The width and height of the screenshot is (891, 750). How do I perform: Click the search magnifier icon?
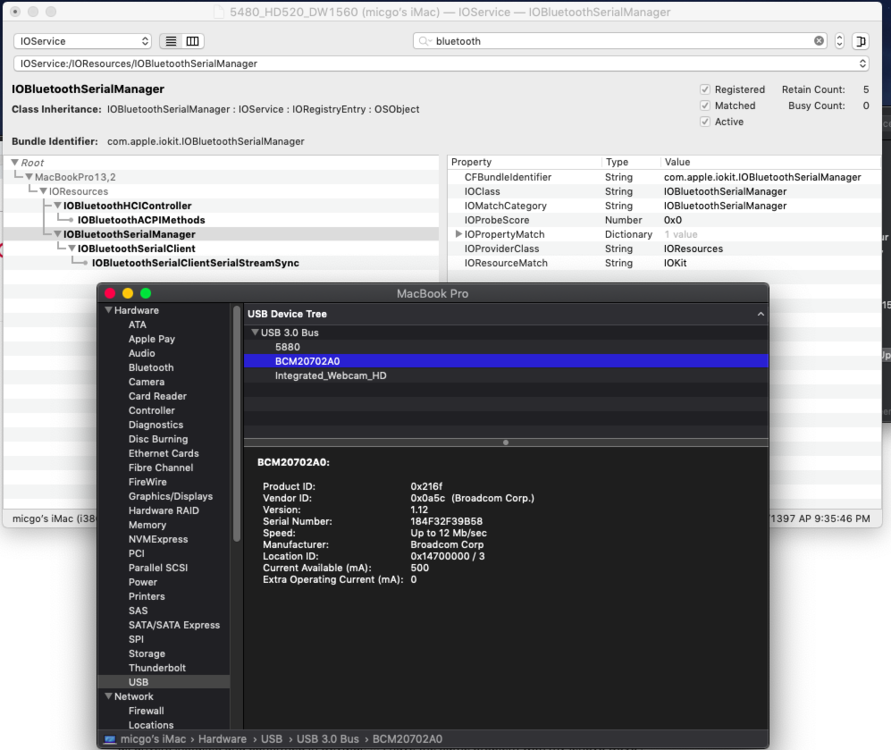[425, 41]
